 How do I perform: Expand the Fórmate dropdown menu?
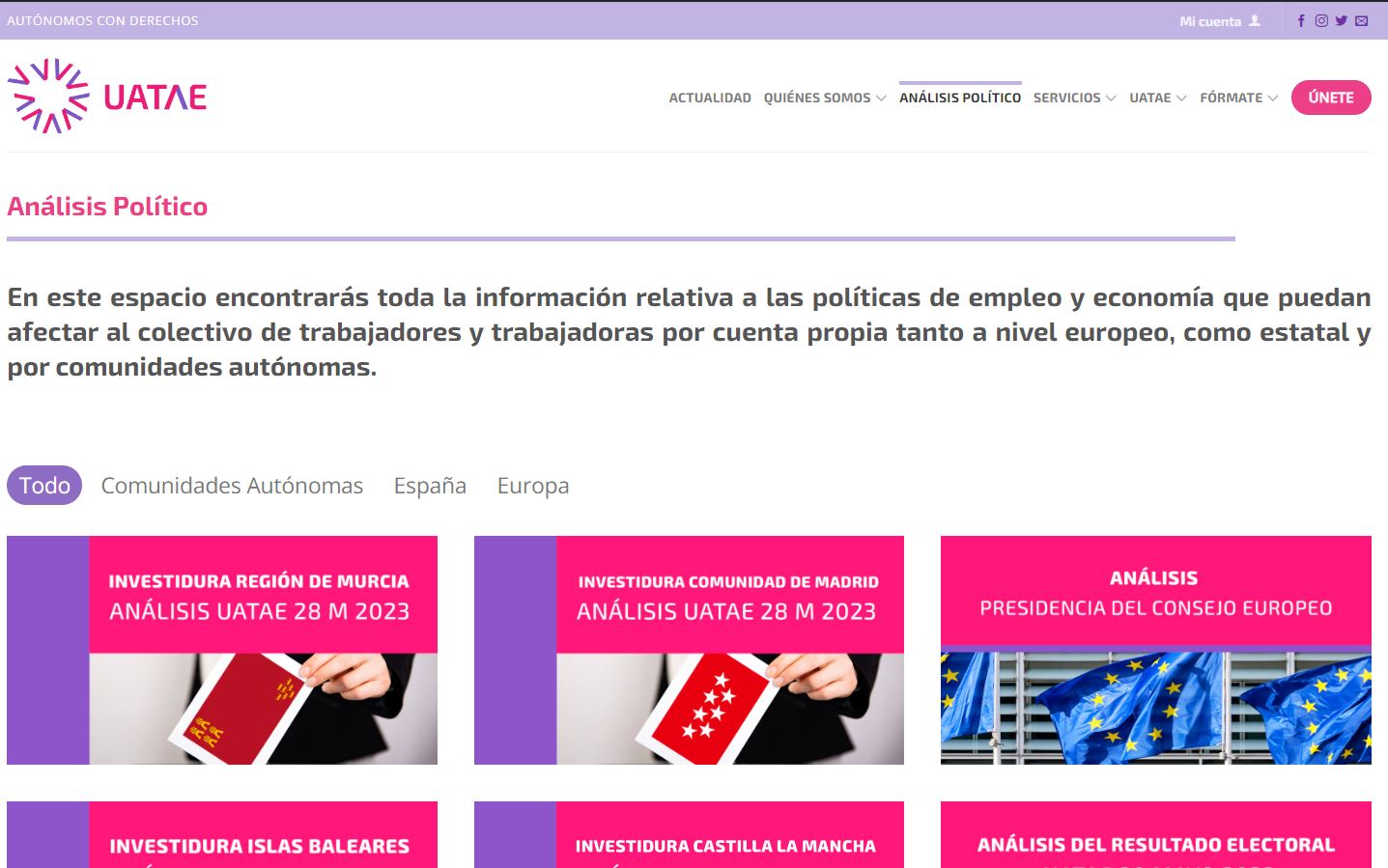click(x=1238, y=98)
